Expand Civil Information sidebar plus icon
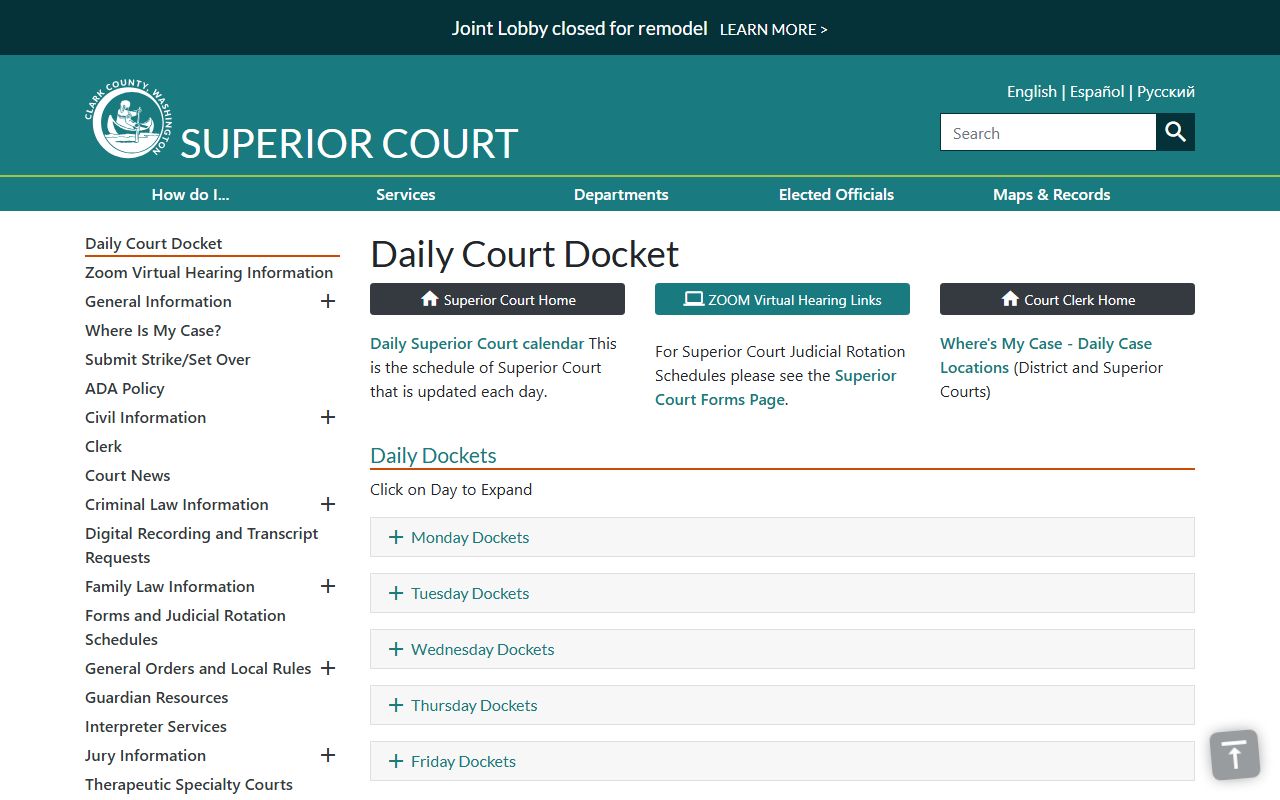Viewport: 1280px width, 800px height. tap(328, 417)
